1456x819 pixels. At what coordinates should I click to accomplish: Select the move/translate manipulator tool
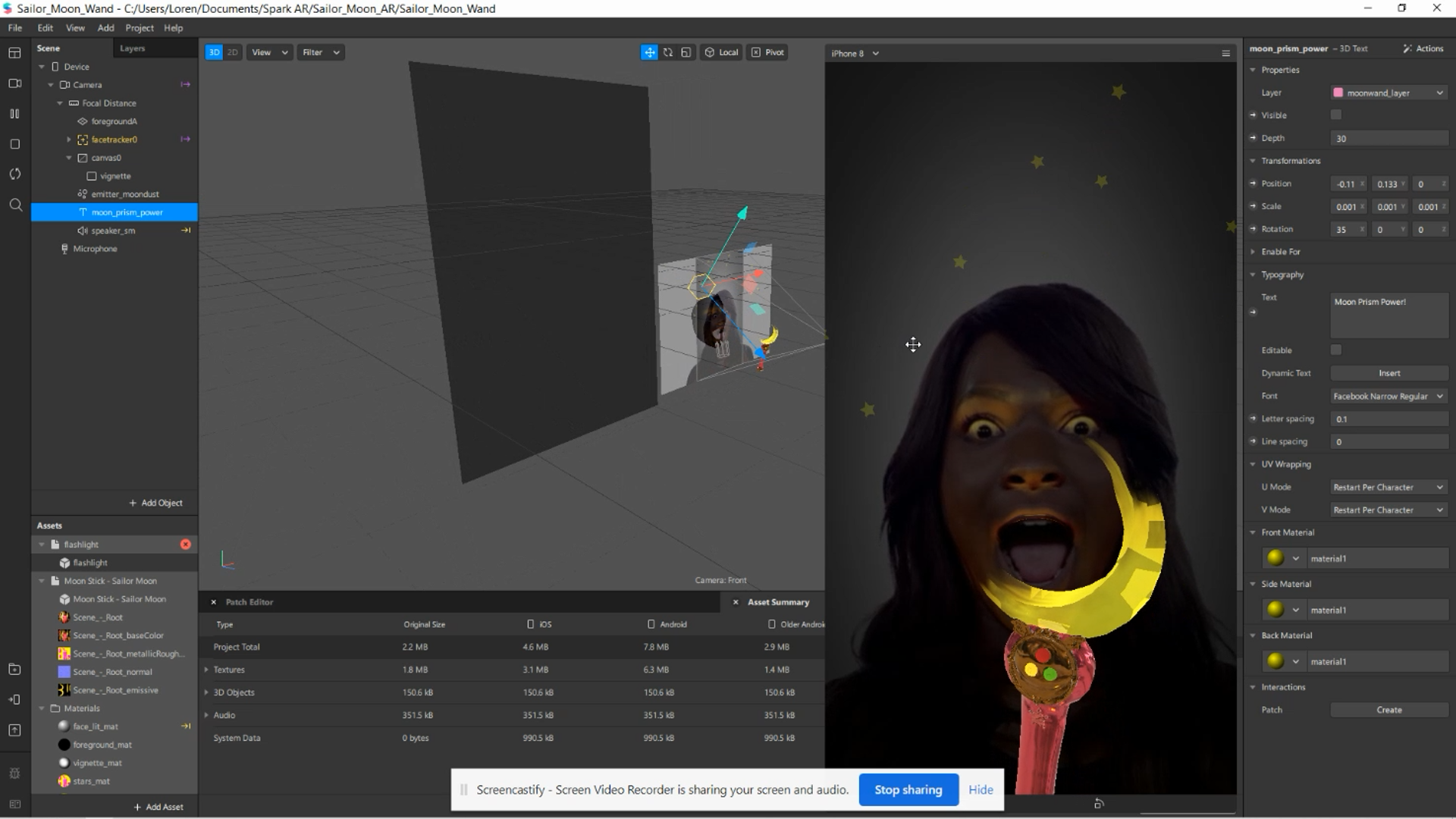(x=649, y=52)
